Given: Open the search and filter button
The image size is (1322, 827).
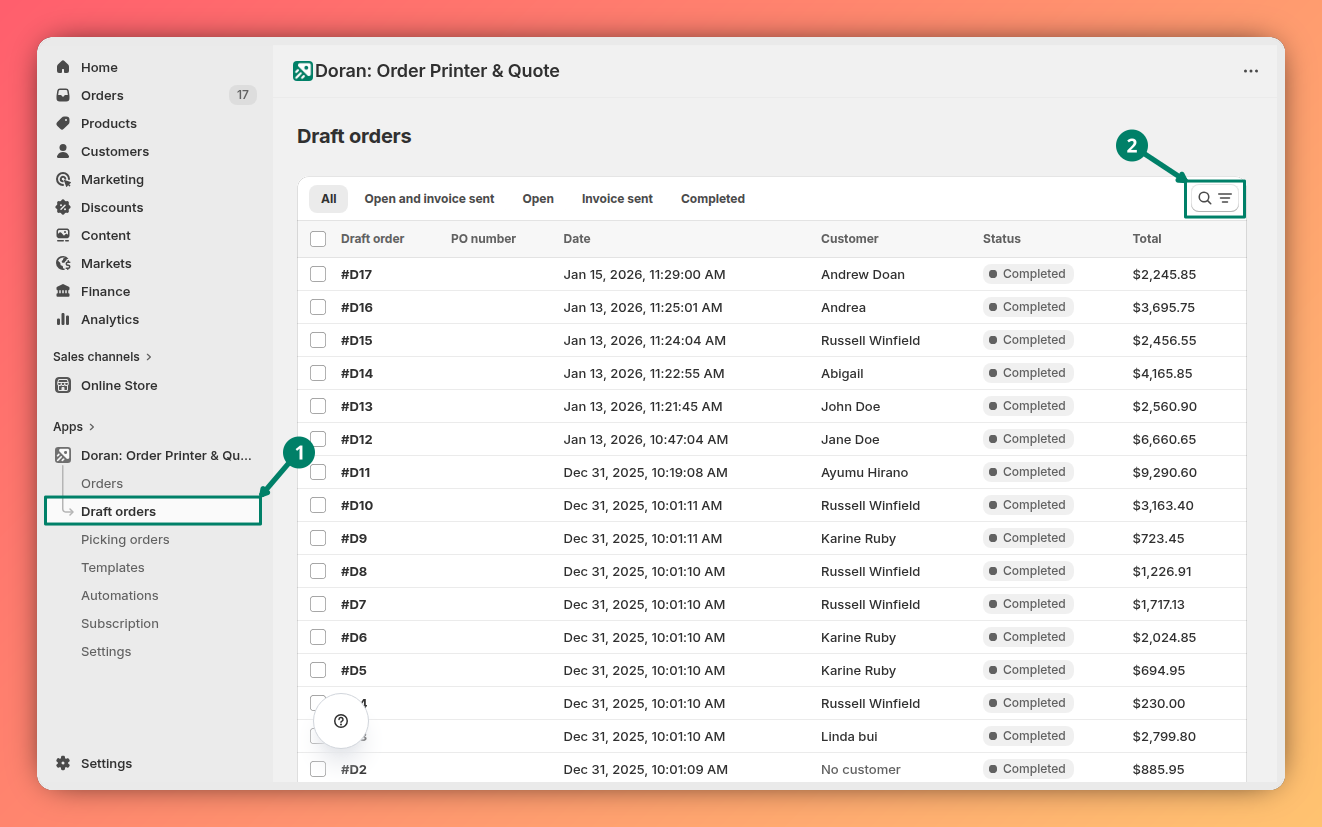Looking at the screenshot, I should tap(1215, 198).
